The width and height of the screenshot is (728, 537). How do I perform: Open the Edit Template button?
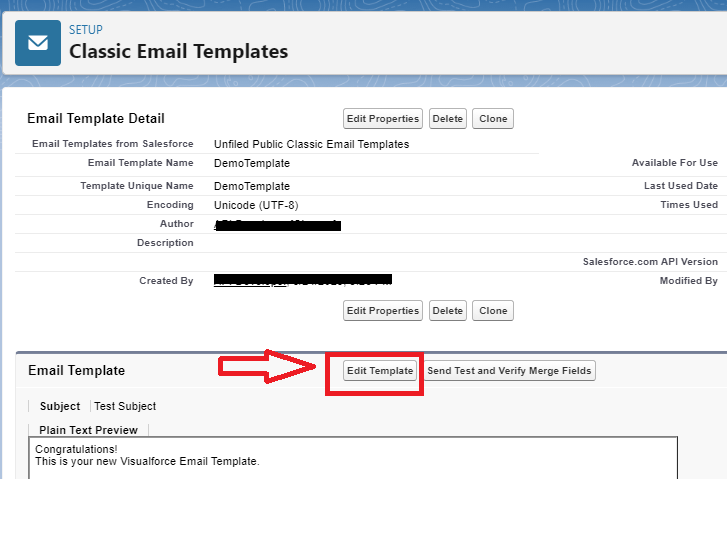[x=380, y=371]
